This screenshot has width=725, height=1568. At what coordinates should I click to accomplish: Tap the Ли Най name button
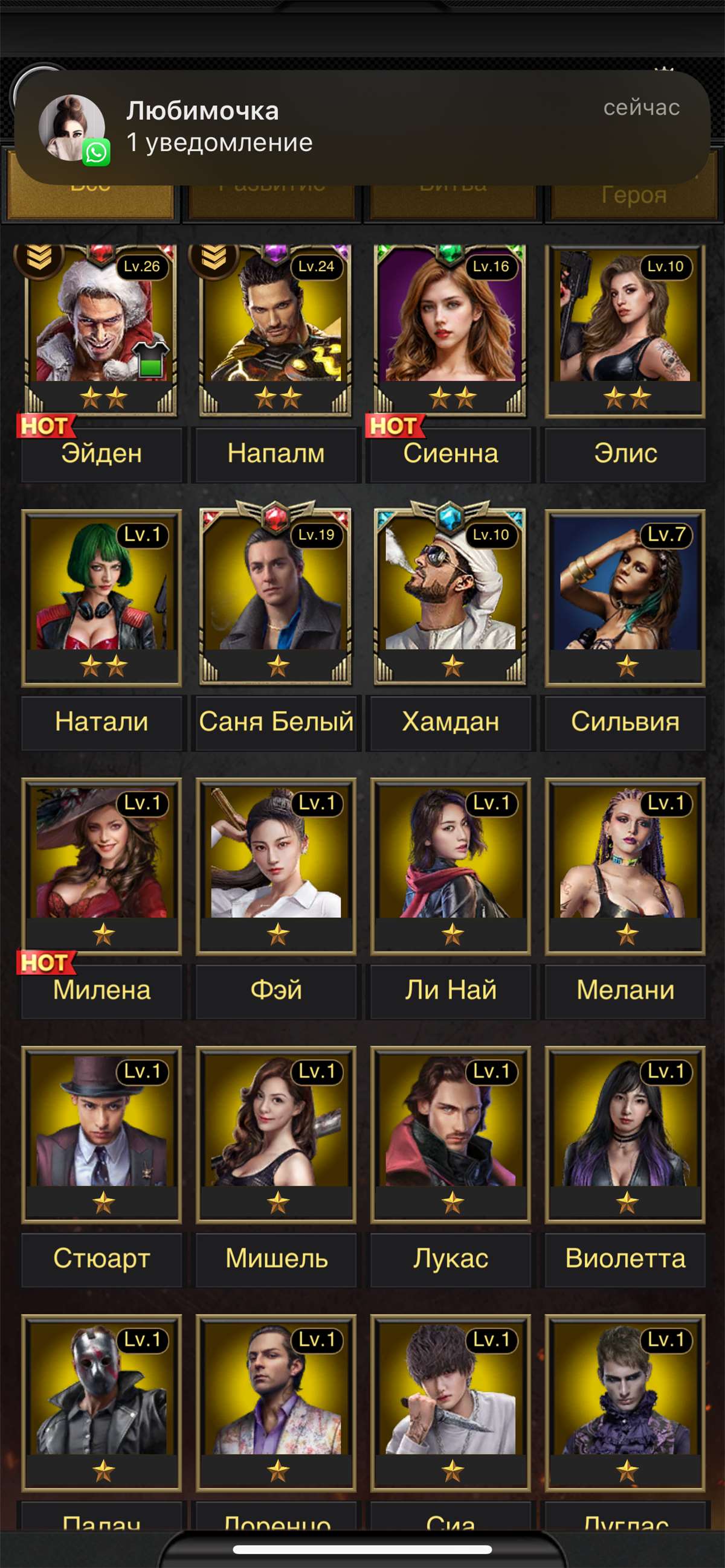coord(451,990)
